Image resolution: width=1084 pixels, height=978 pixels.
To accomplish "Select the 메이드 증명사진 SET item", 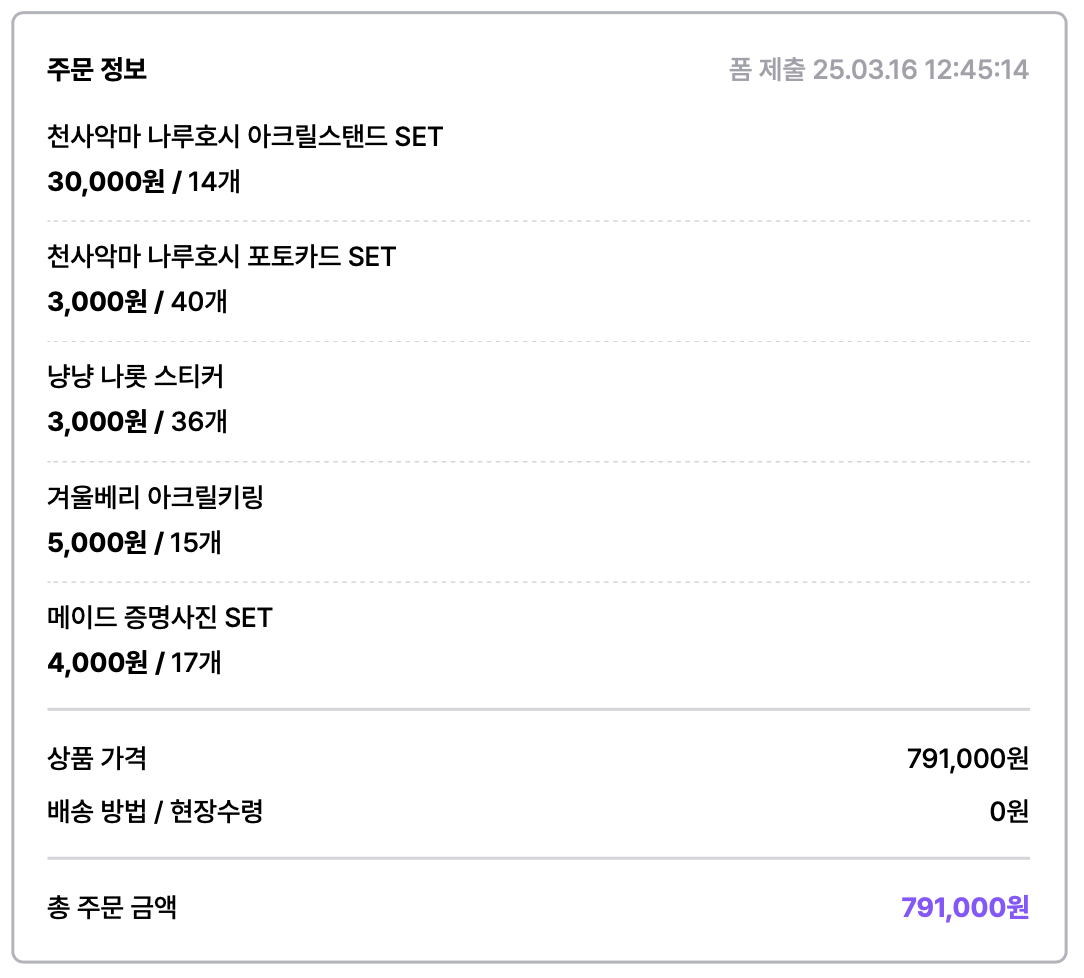I will pyautogui.click(x=160, y=617).
